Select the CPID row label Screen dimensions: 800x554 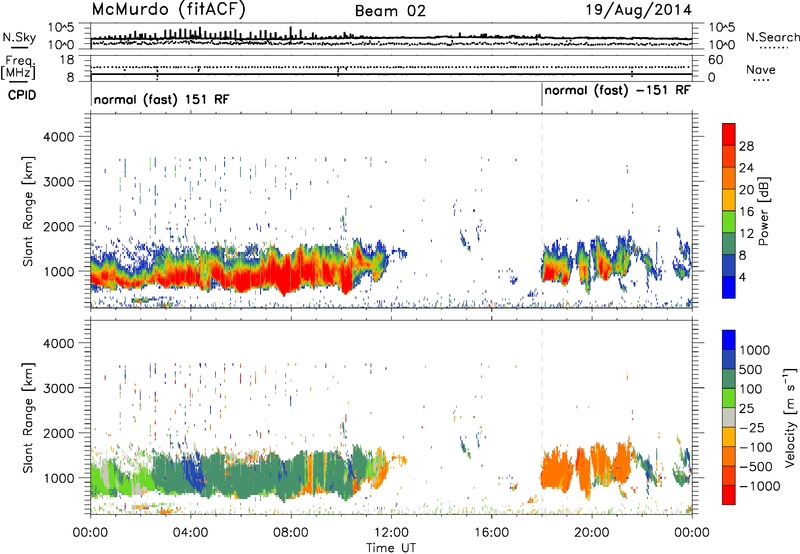[22, 95]
